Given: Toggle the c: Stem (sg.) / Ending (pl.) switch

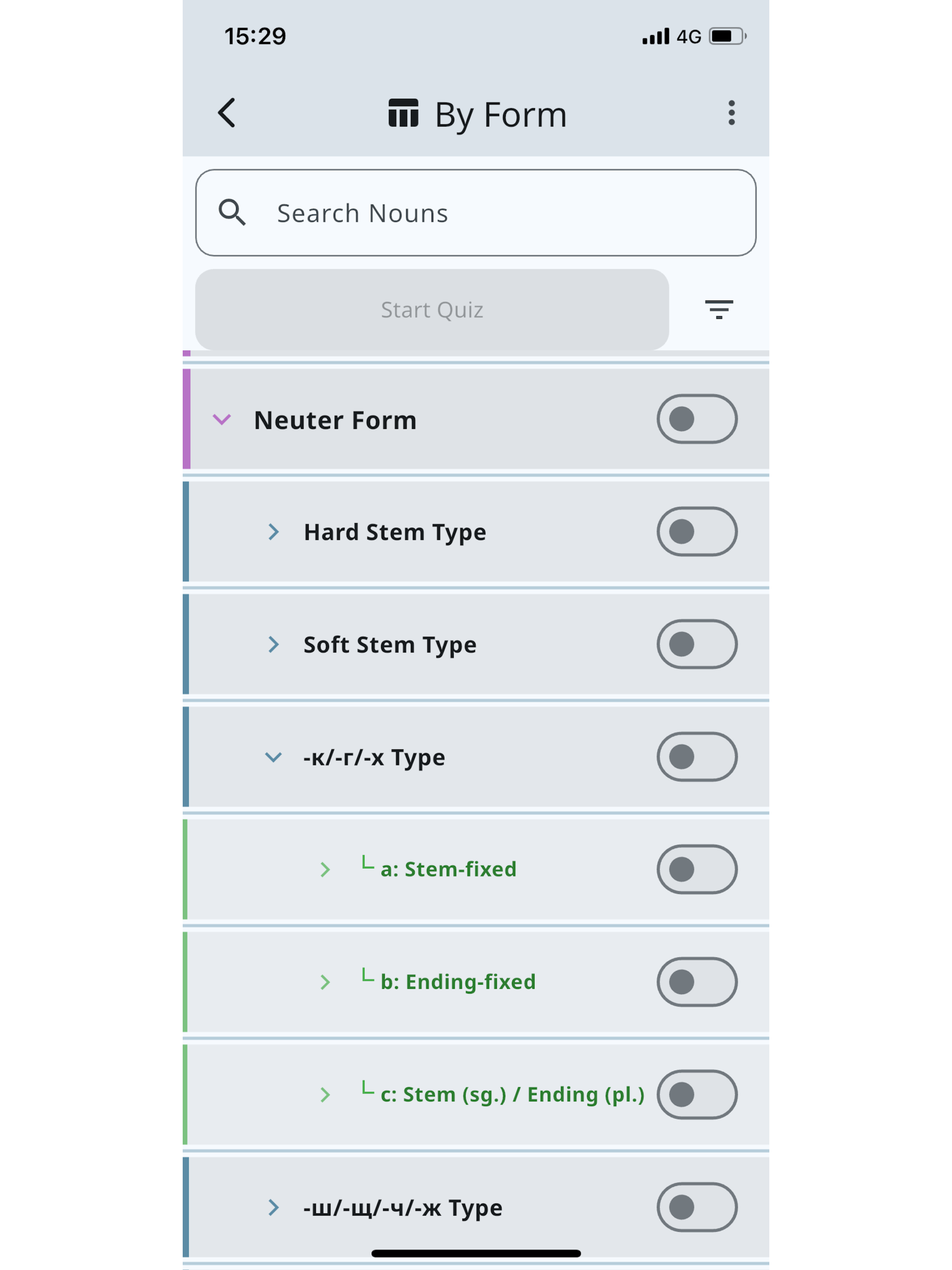Looking at the screenshot, I should click(697, 1094).
